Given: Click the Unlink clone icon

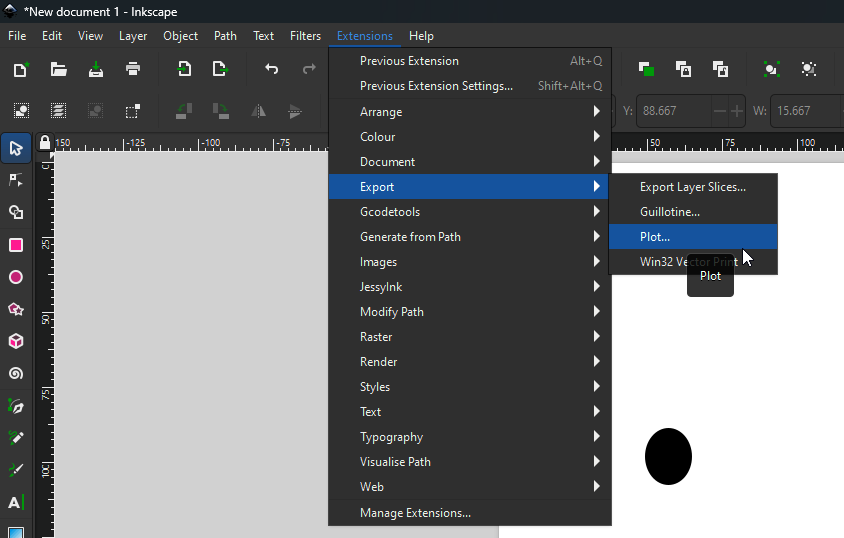Looking at the screenshot, I should [720, 69].
